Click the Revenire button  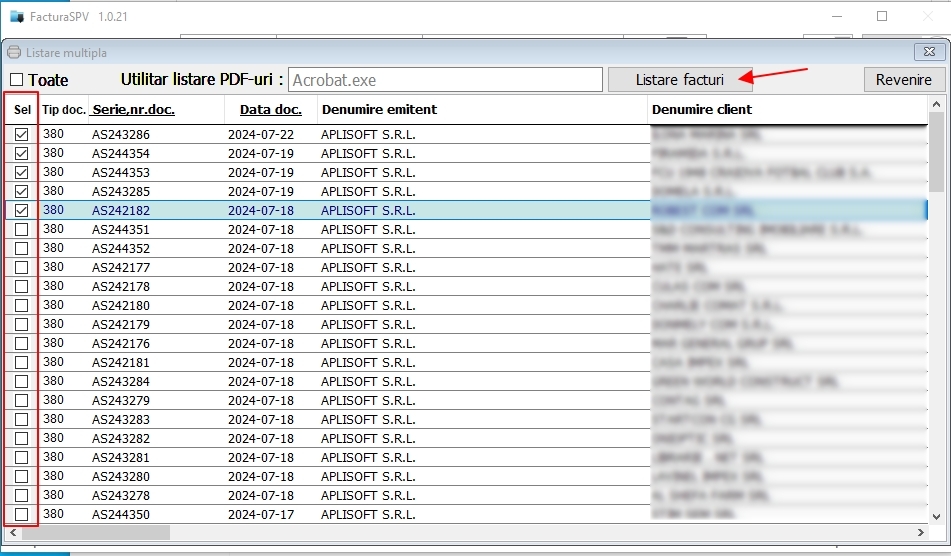coord(903,80)
